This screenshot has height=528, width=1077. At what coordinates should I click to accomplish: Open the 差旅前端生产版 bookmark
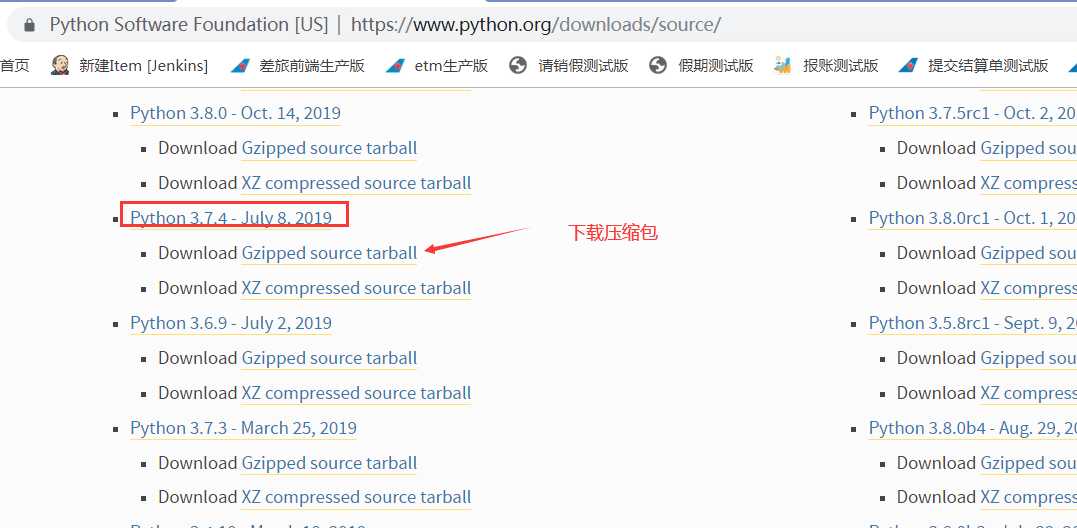[312, 66]
